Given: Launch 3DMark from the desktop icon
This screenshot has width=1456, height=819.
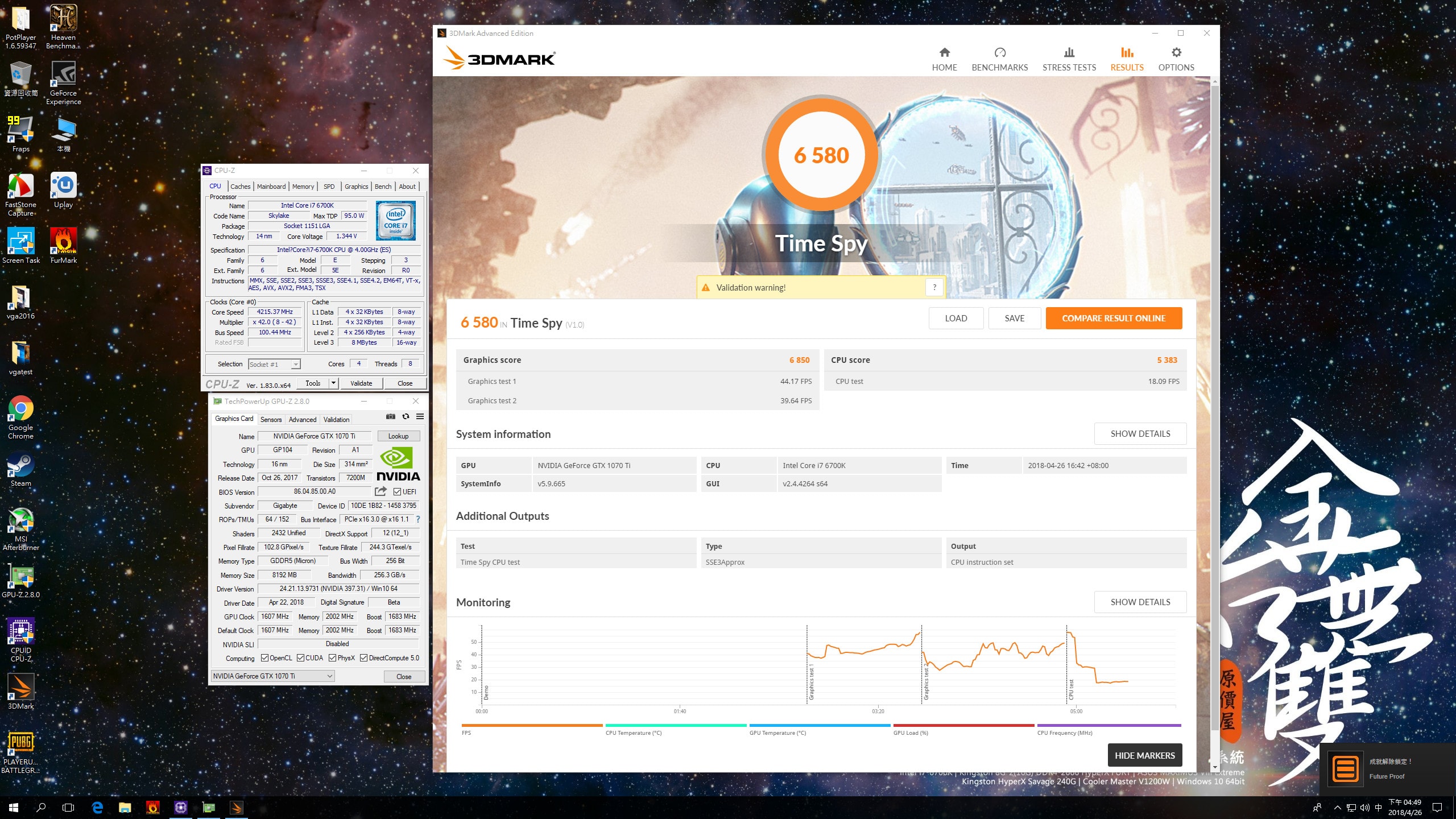Looking at the screenshot, I should point(20,692).
